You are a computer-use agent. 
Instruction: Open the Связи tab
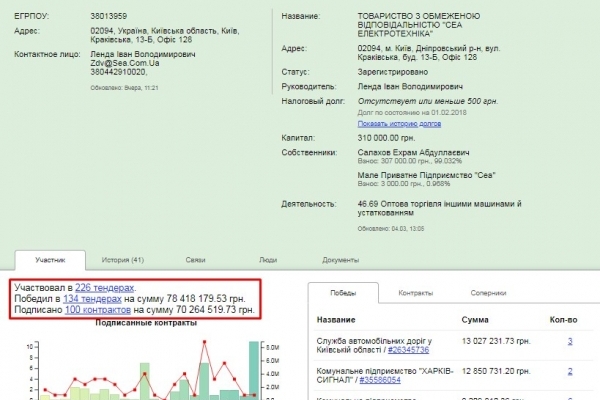[194, 260]
